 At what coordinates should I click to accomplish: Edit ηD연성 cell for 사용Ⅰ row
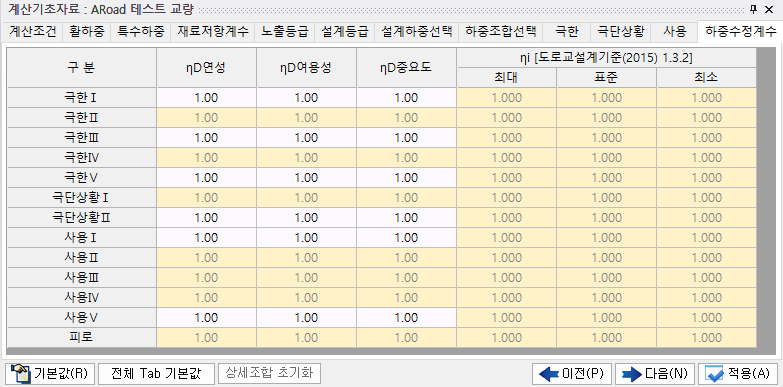pyautogui.click(x=206, y=238)
